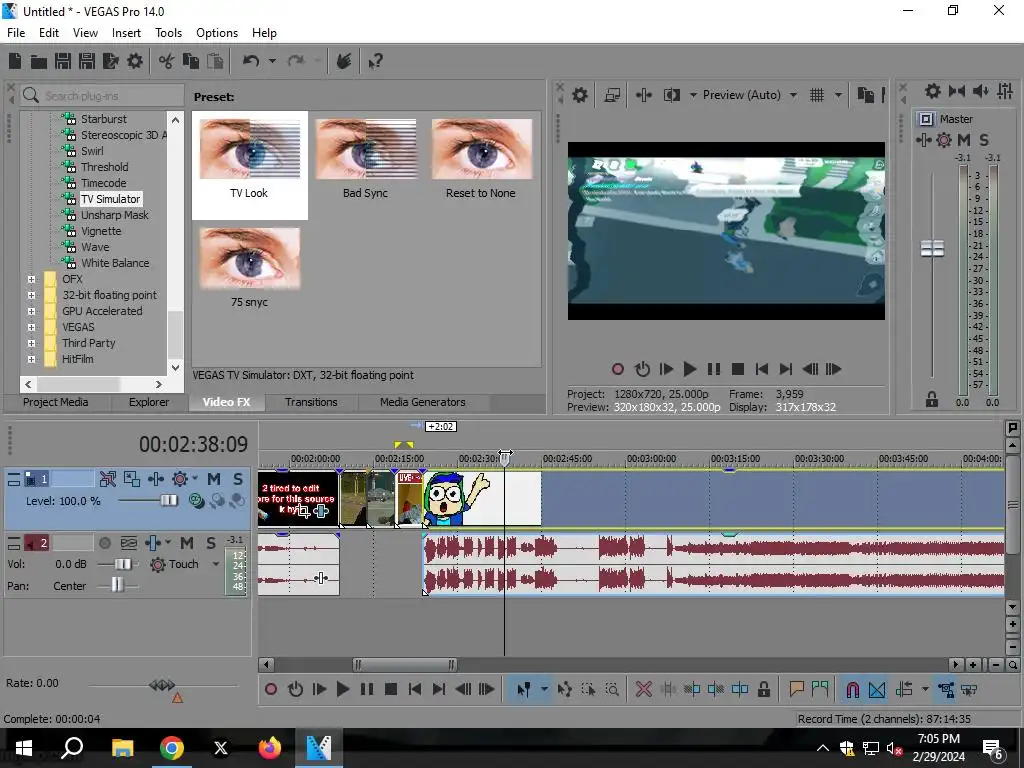Click the Lock Event padlock icon
The image size is (1024, 768).
763,689
